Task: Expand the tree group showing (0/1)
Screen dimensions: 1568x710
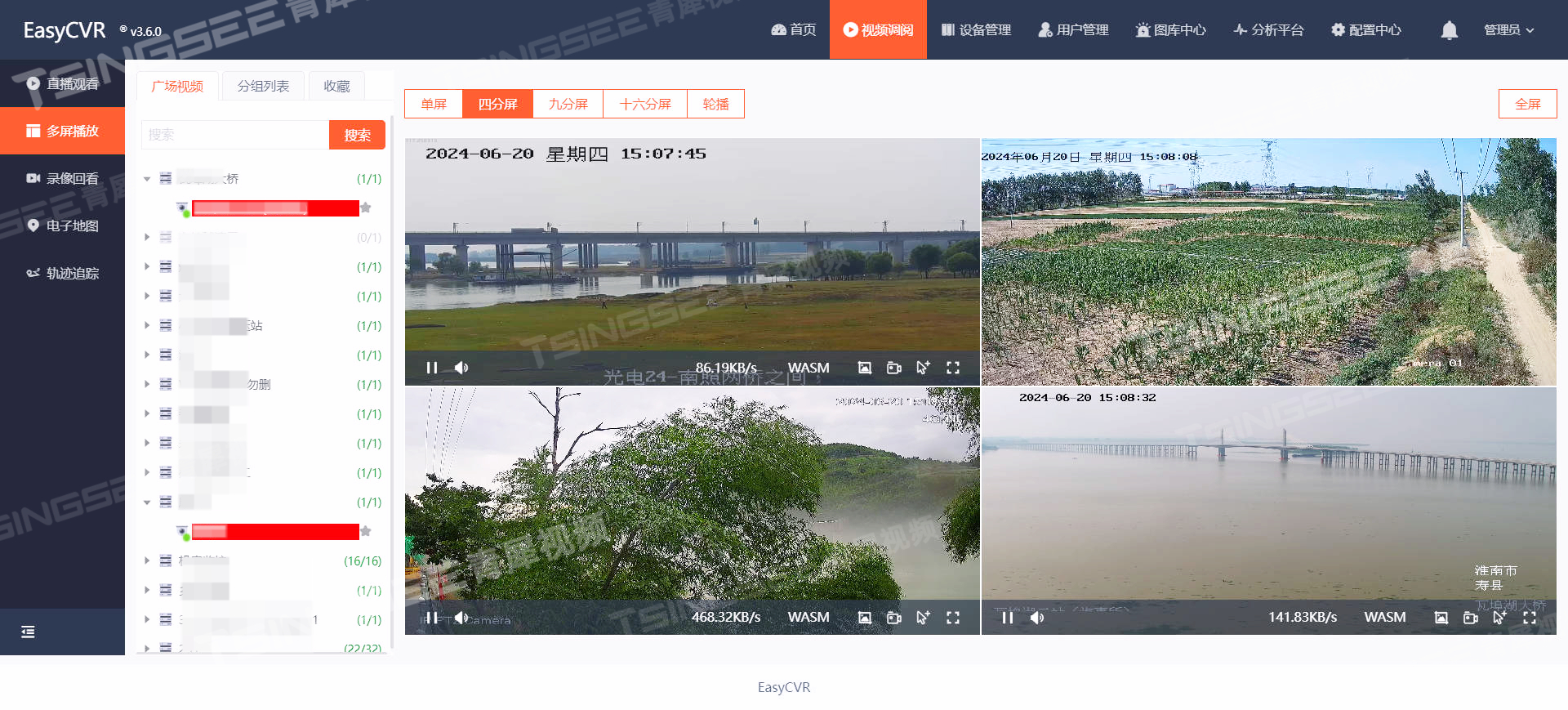Action: [x=147, y=238]
